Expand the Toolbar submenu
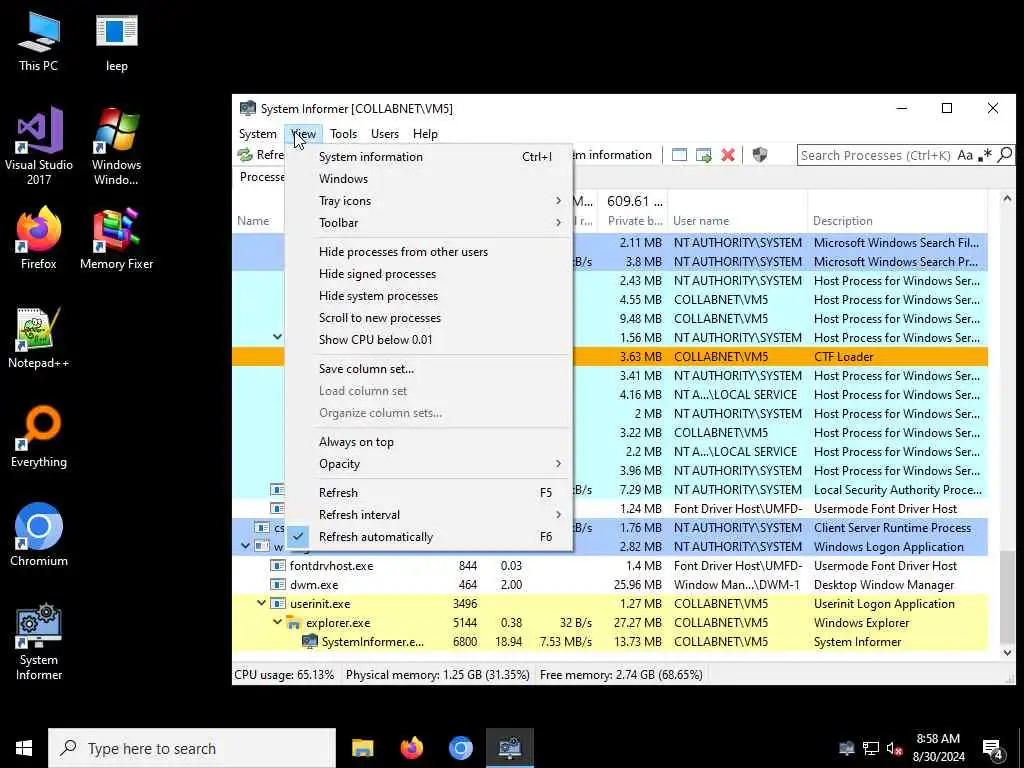The image size is (1024, 768). tap(429, 223)
